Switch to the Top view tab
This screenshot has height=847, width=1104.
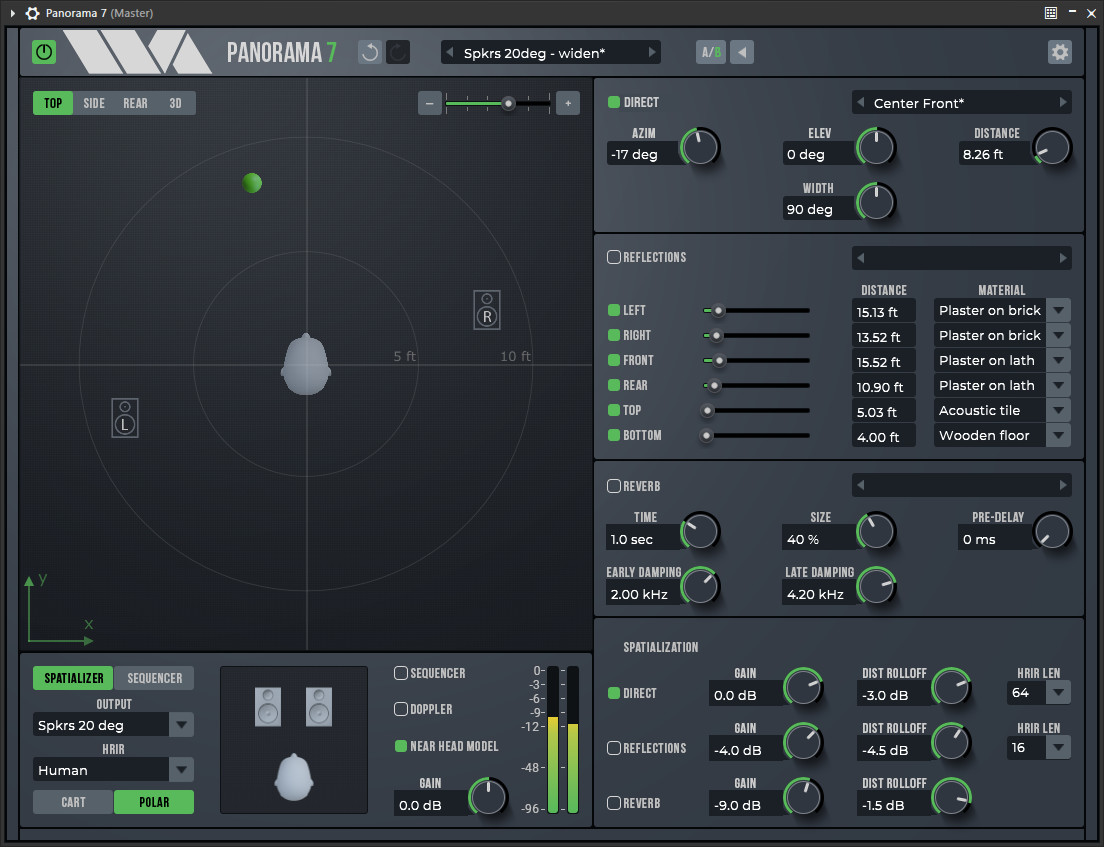pyautogui.click(x=53, y=103)
